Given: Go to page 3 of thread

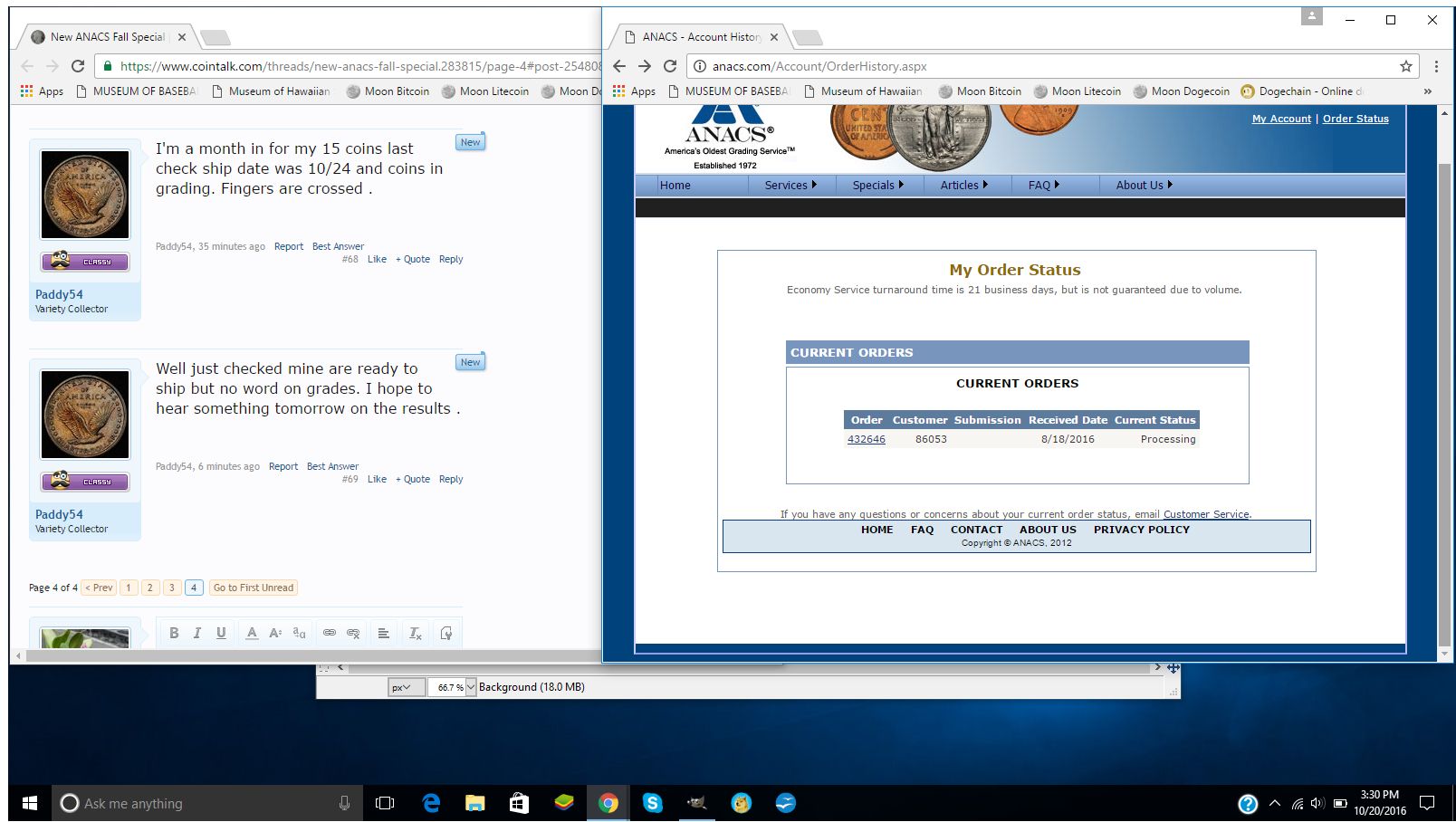Looking at the screenshot, I should (x=172, y=588).
